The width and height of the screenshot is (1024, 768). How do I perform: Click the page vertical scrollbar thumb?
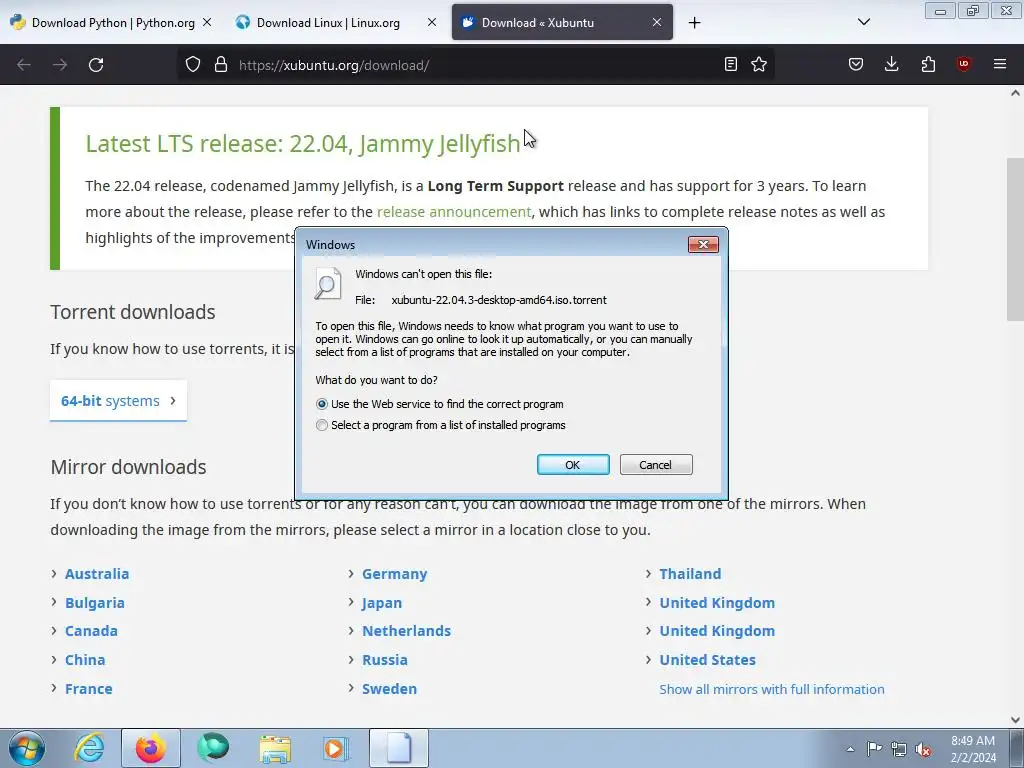pyautogui.click(x=1015, y=239)
